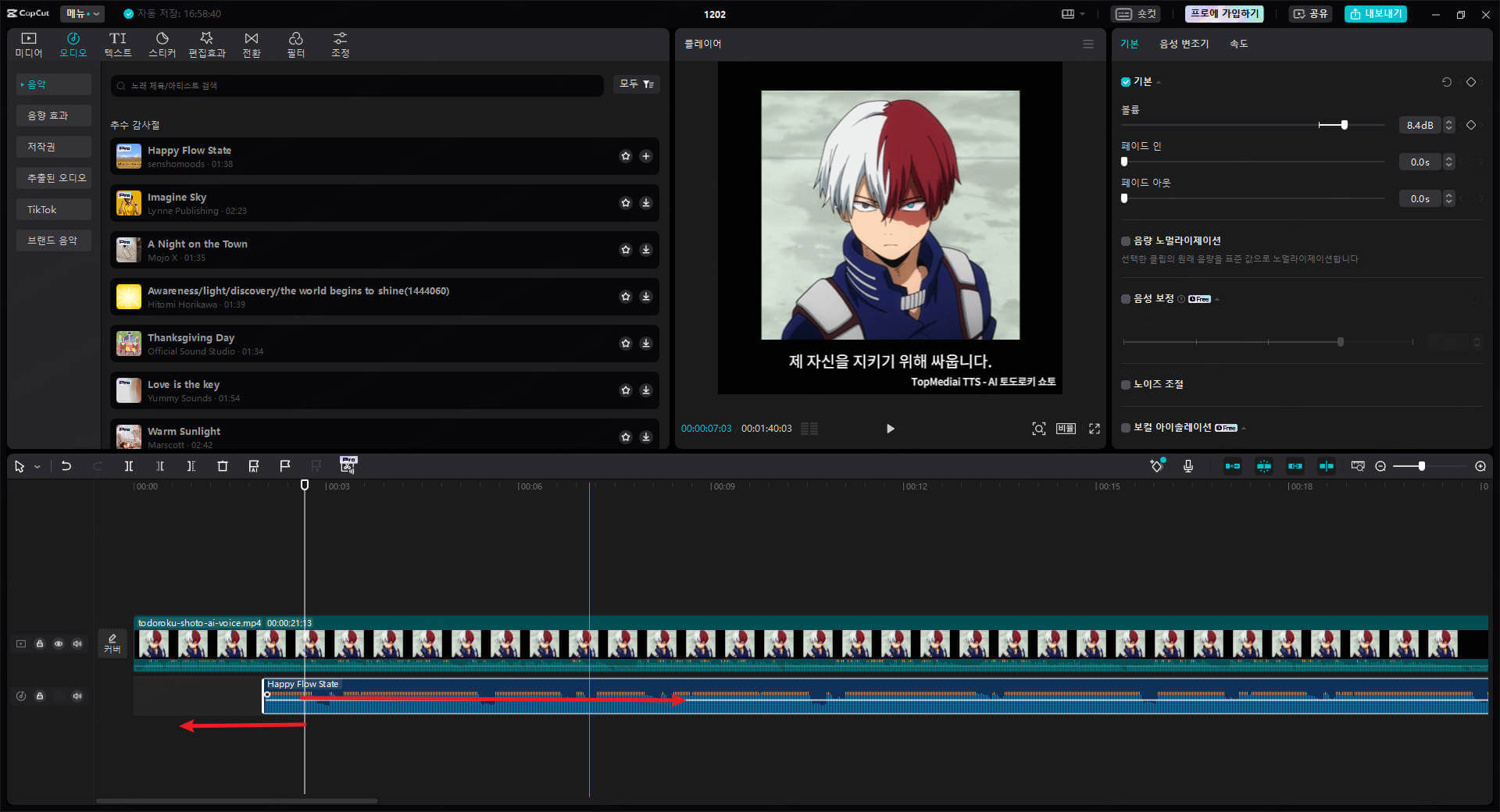
Task: Click the player hamburger menu icon
Action: pyautogui.click(x=1088, y=44)
